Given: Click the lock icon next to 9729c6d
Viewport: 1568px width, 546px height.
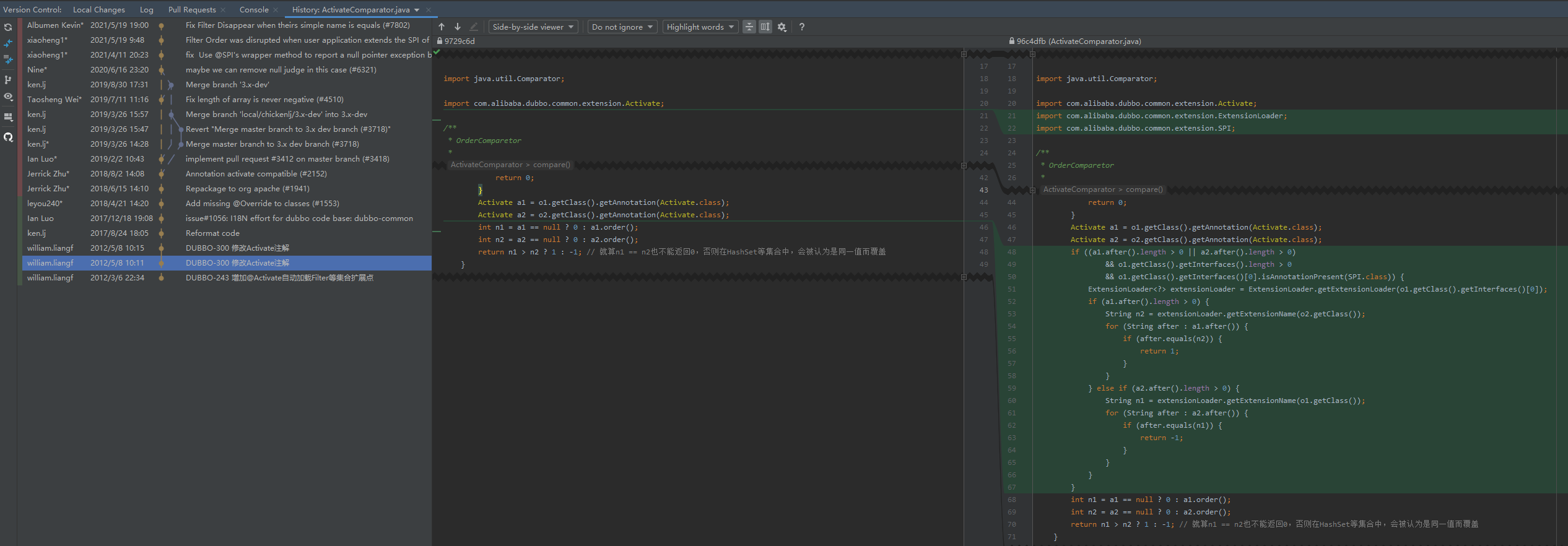Looking at the screenshot, I should 440,41.
